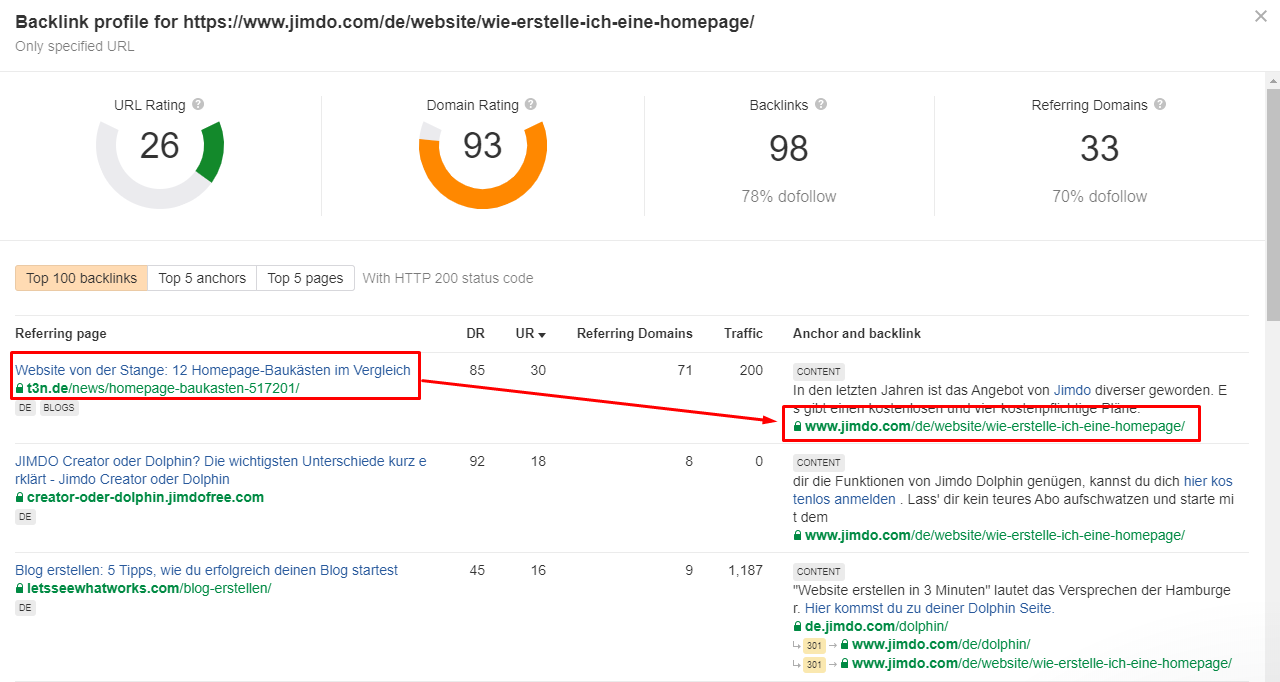Viewport: 1280px width, 682px height.
Task: Close the backlink profile dialog
Action: 1260,16
